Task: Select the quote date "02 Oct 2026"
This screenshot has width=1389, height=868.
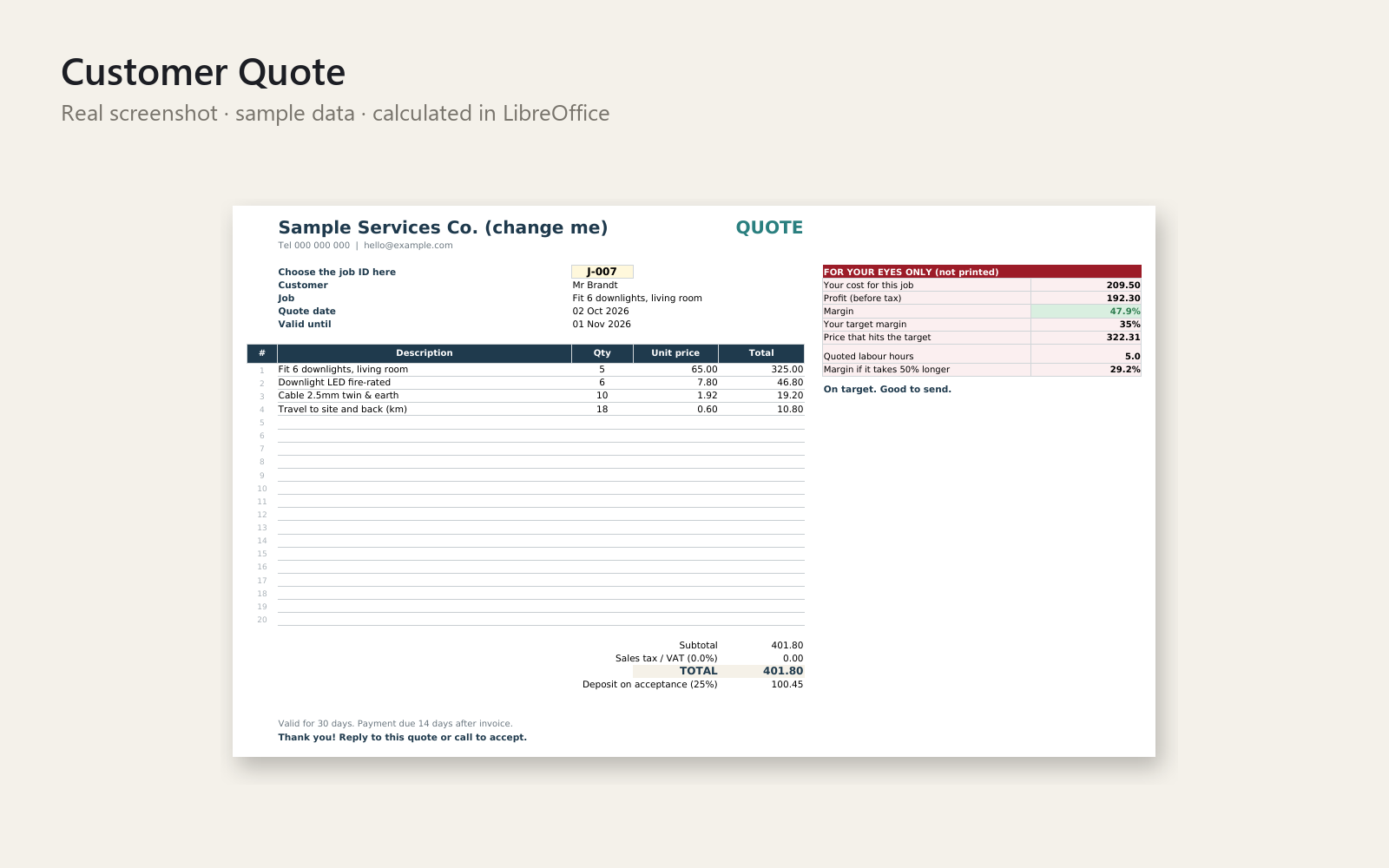Action: click(601, 311)
